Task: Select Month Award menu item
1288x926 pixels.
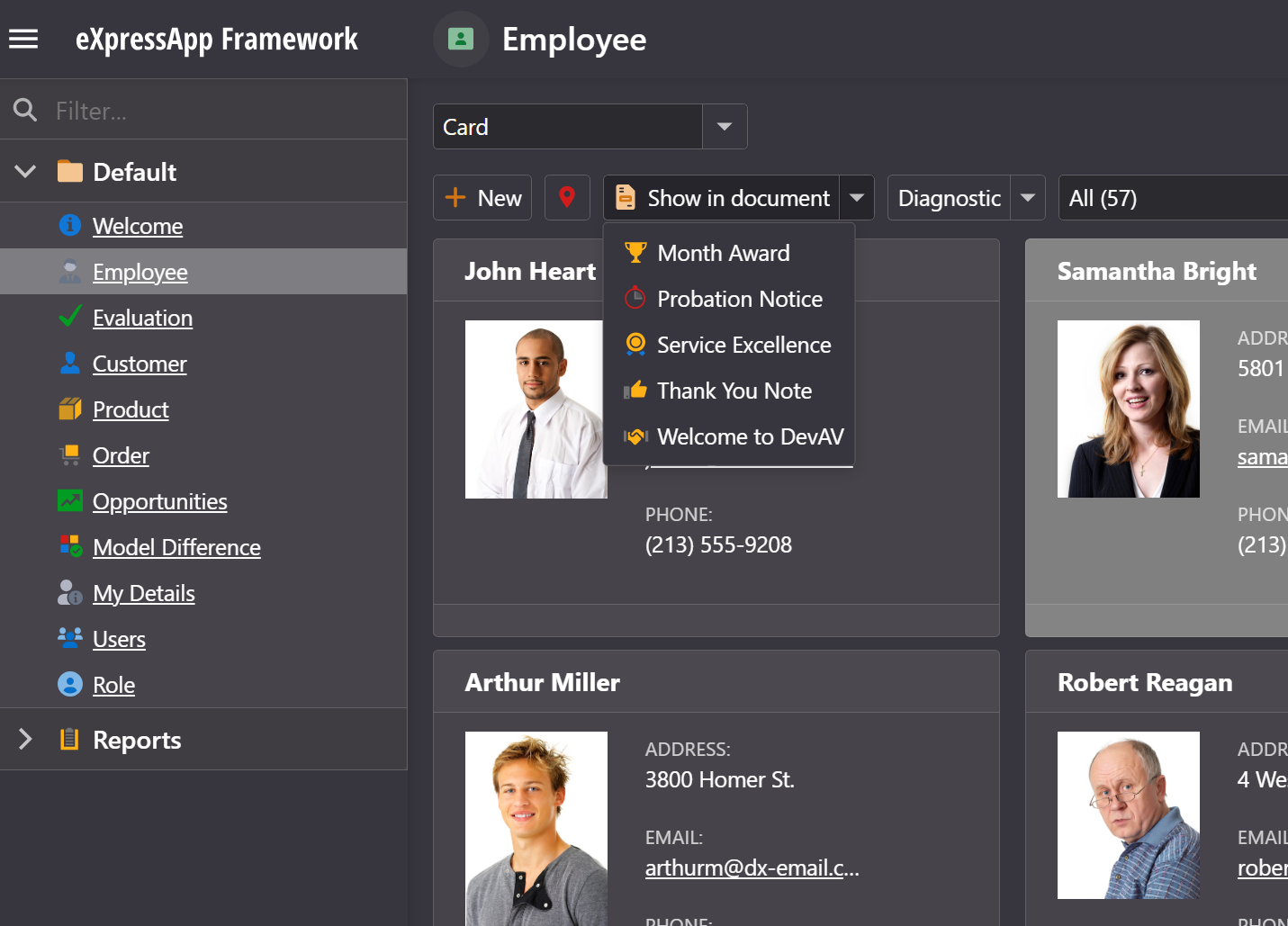Action: coord(729,253)
